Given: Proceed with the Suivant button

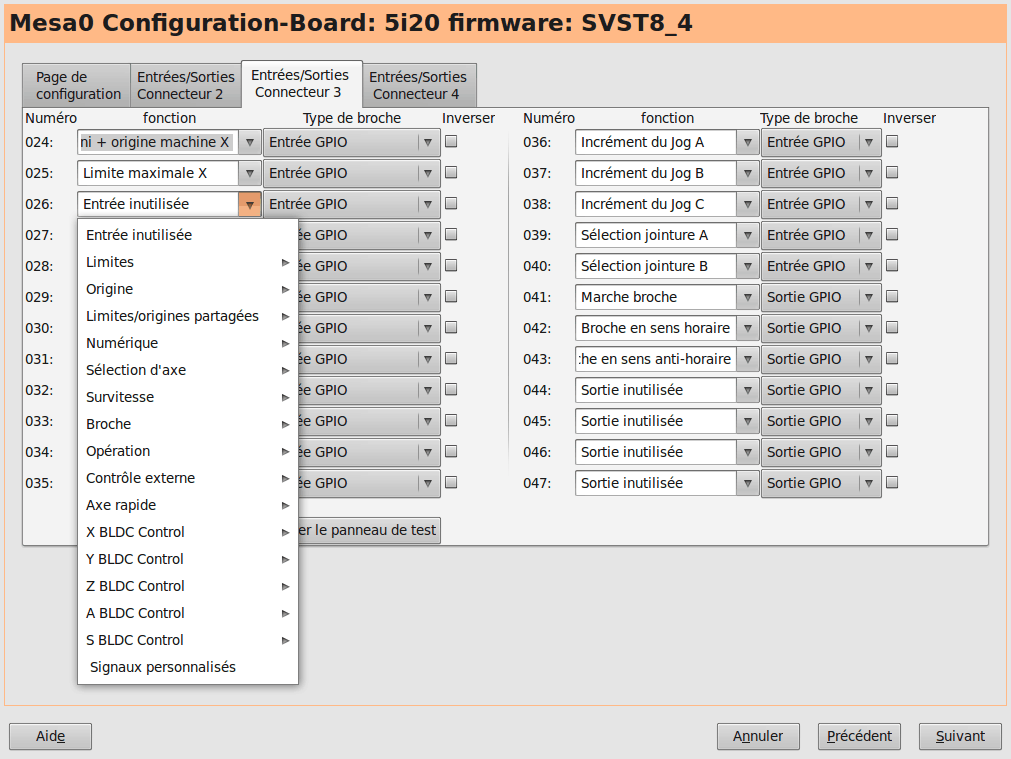Looking at the screenshot, I should pos(961,736).
